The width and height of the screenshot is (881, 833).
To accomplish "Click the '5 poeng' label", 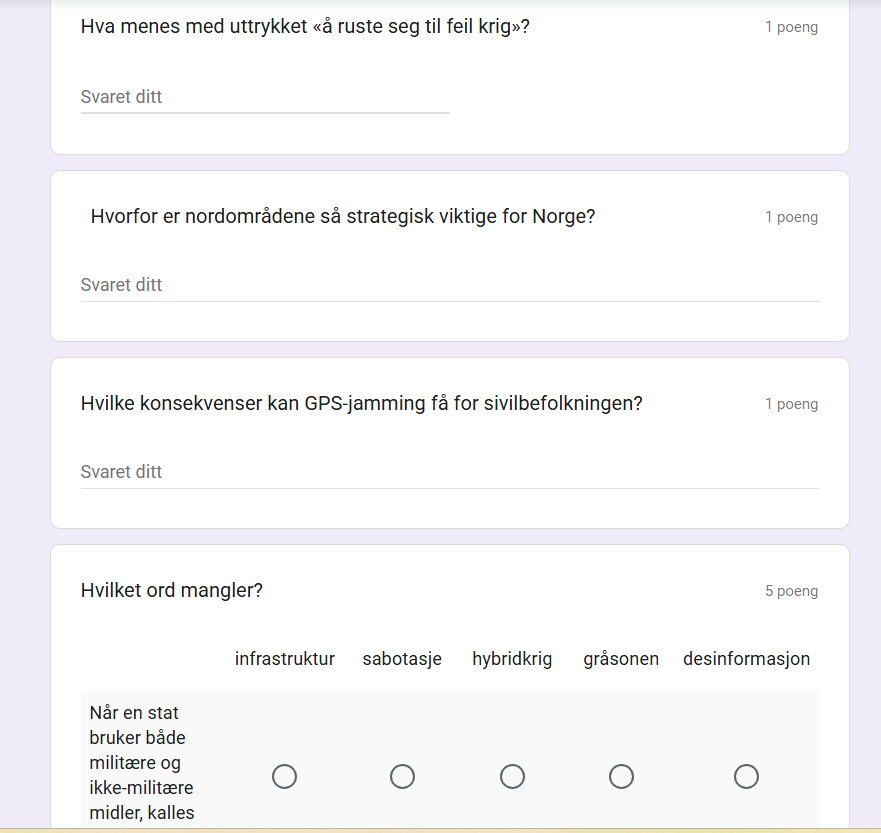I will point(791,591).
